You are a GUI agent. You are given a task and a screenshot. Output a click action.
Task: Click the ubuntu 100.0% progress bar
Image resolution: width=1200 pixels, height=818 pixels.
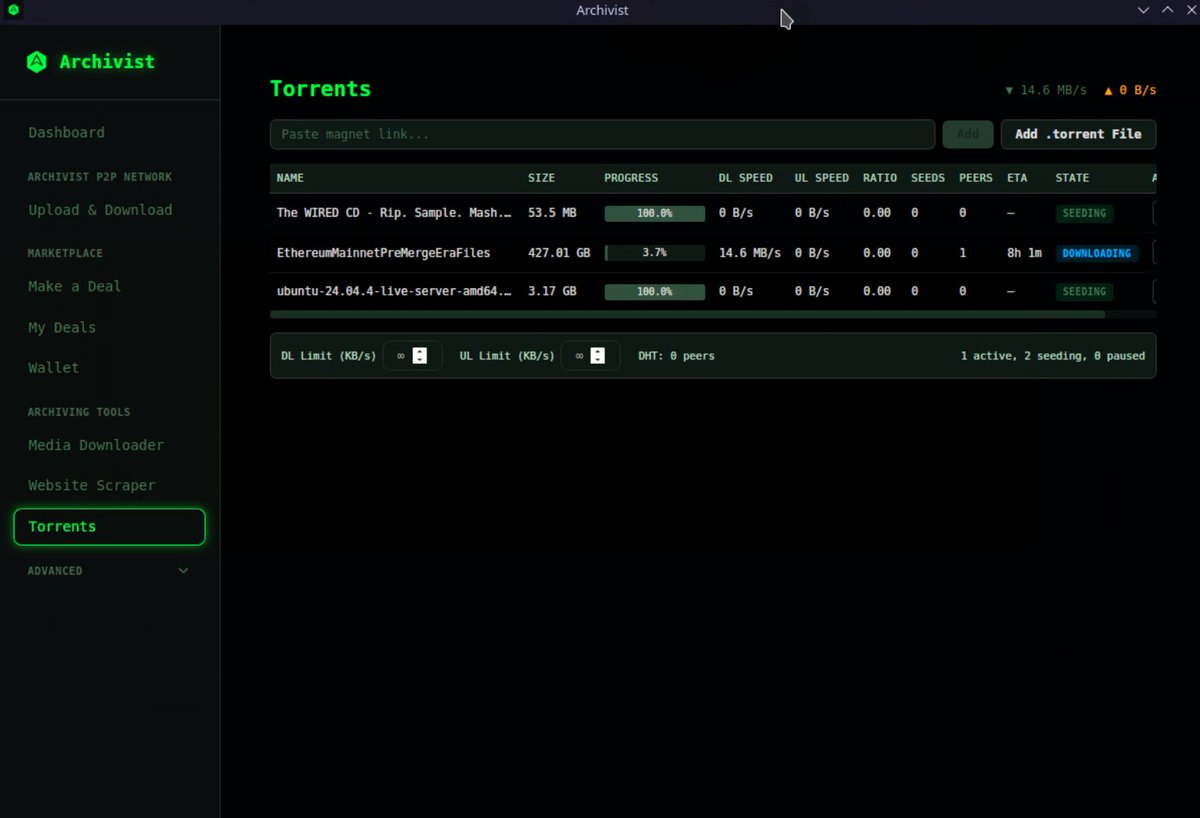click(x=655, y=292)
